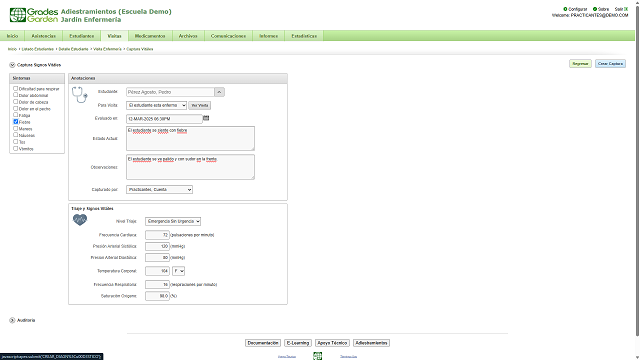Click the Temperatura Corporal field
The image size is (640, 360).
click(157, 271)
